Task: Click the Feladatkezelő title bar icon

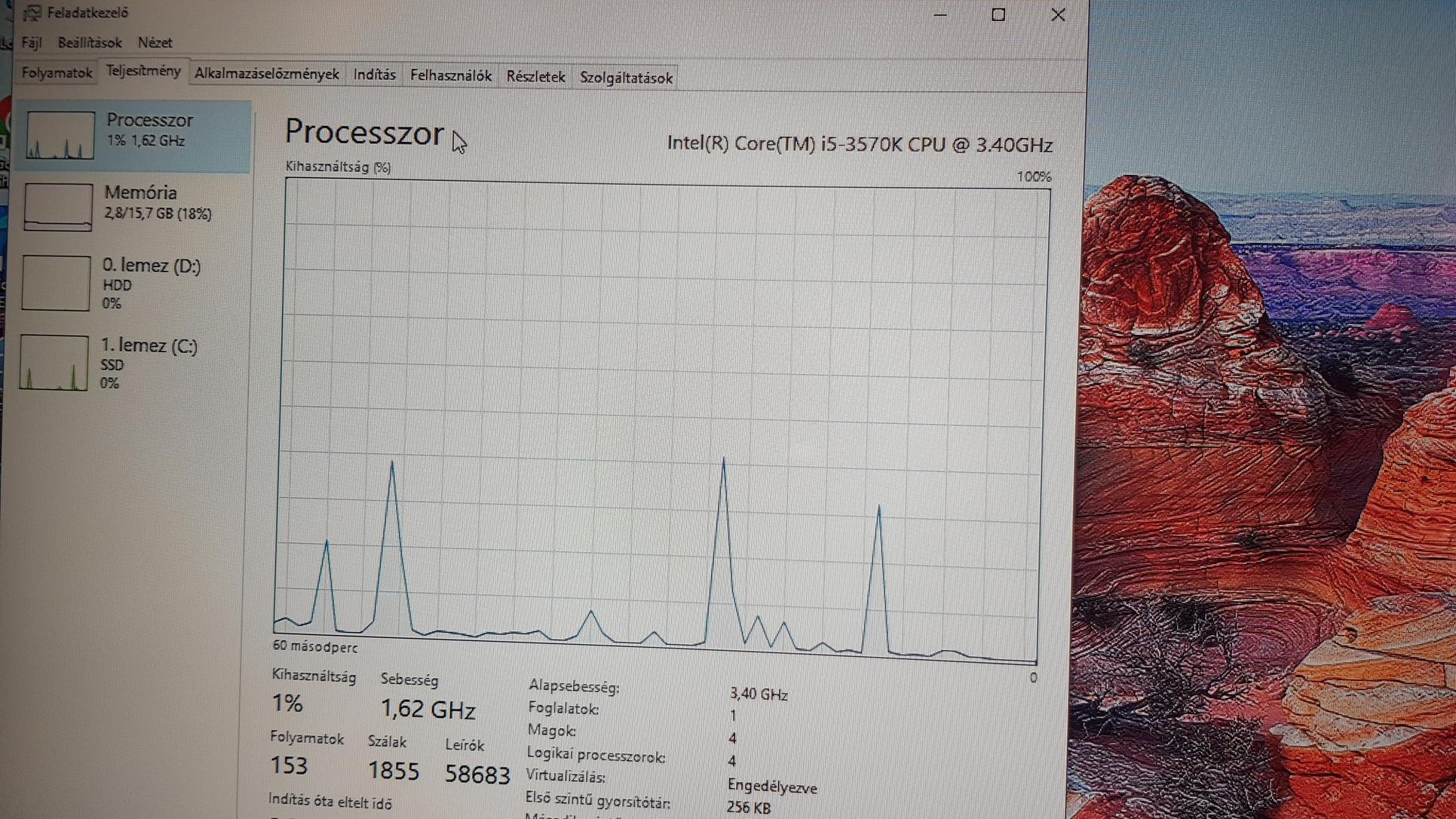Action: click(32, 13)
